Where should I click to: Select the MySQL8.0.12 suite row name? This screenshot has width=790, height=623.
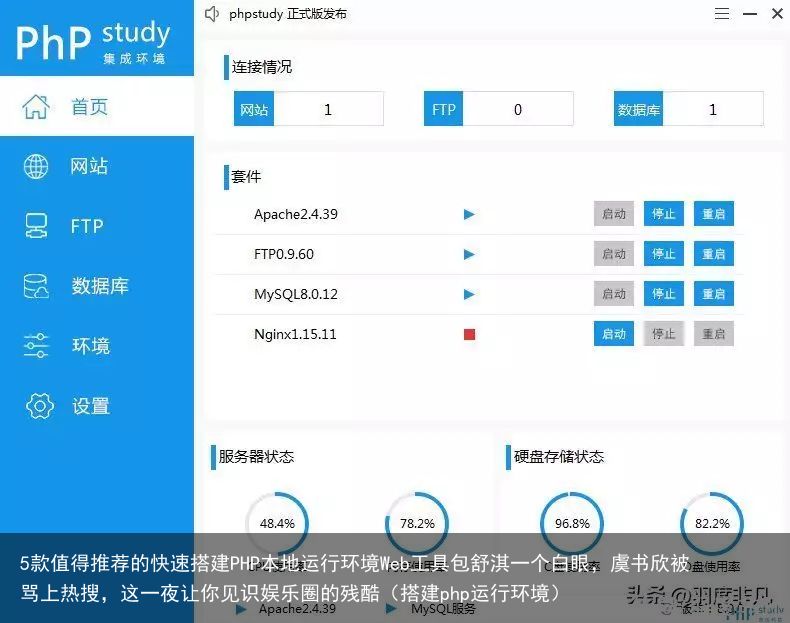click(296, 294)
